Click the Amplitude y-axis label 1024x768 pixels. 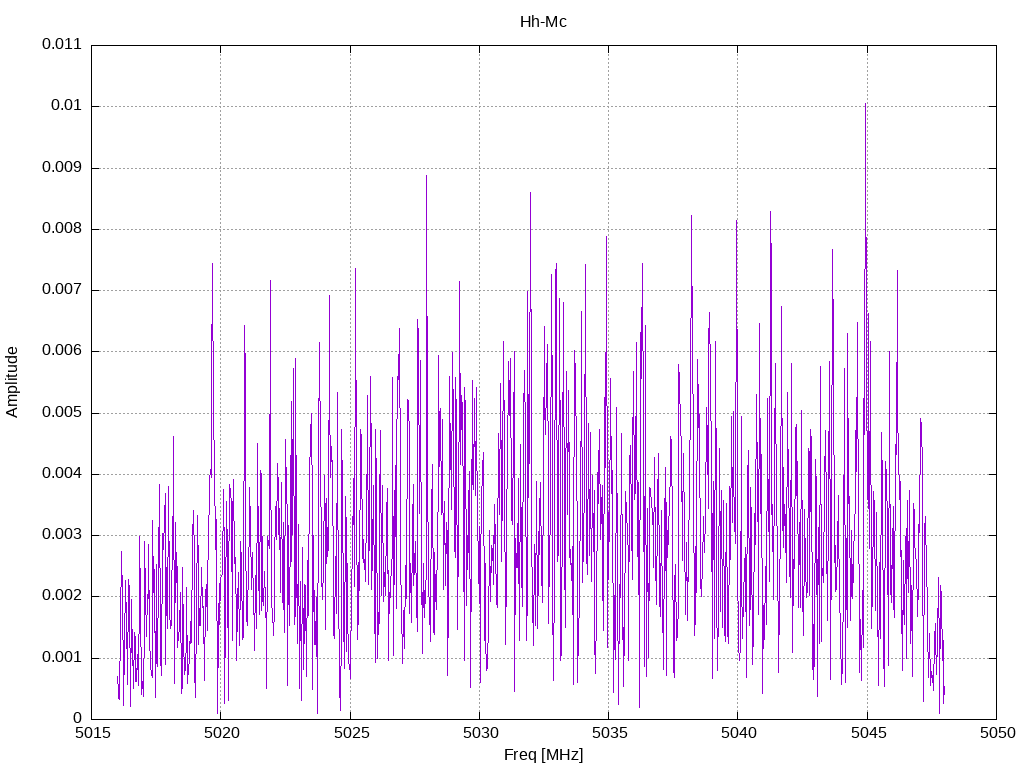[x=12, y=382]
